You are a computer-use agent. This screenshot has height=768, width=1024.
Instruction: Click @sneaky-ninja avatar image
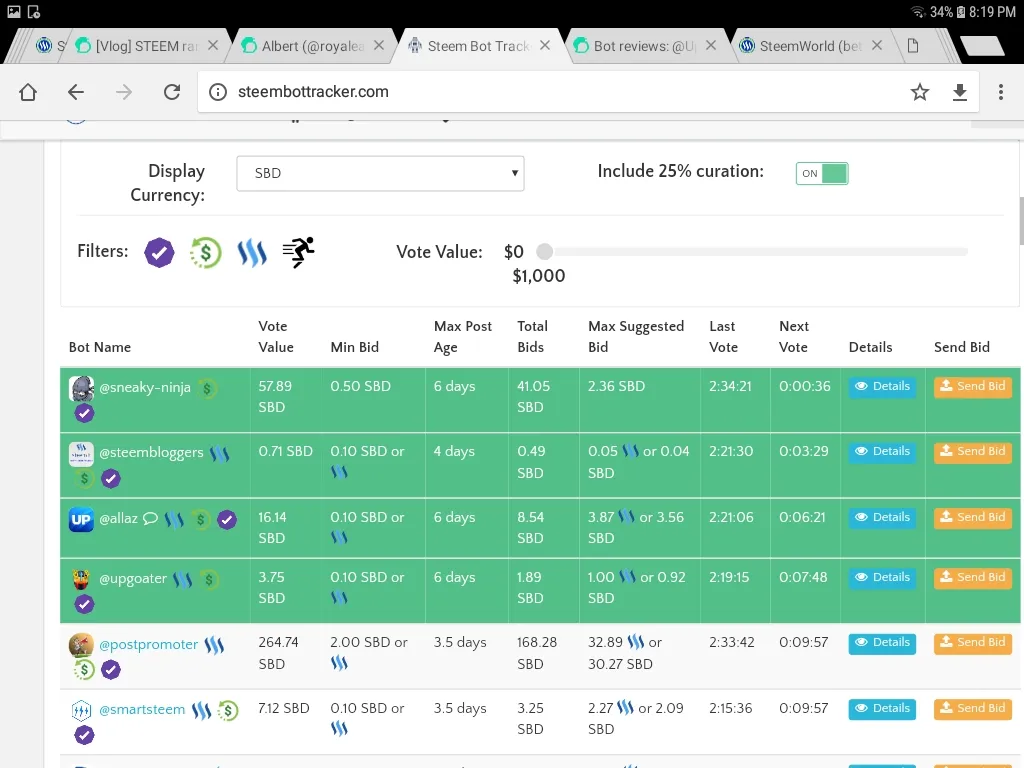click(x=81, y=389)
